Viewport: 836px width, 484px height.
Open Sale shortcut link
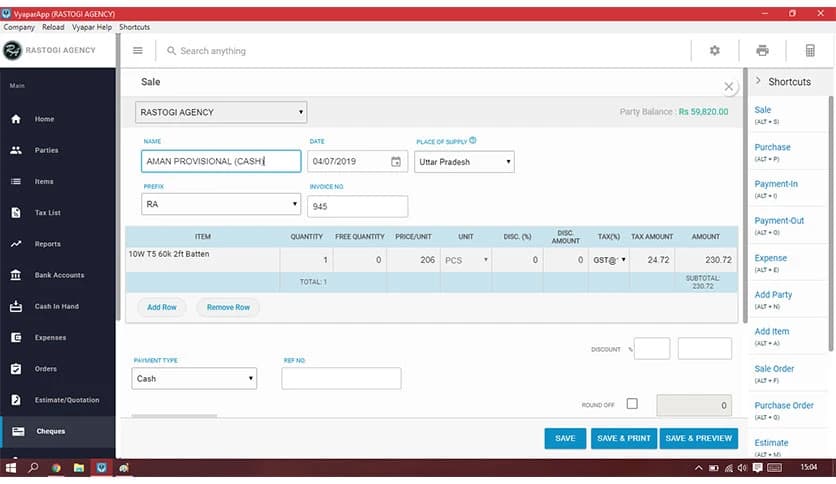click(762, 110)
